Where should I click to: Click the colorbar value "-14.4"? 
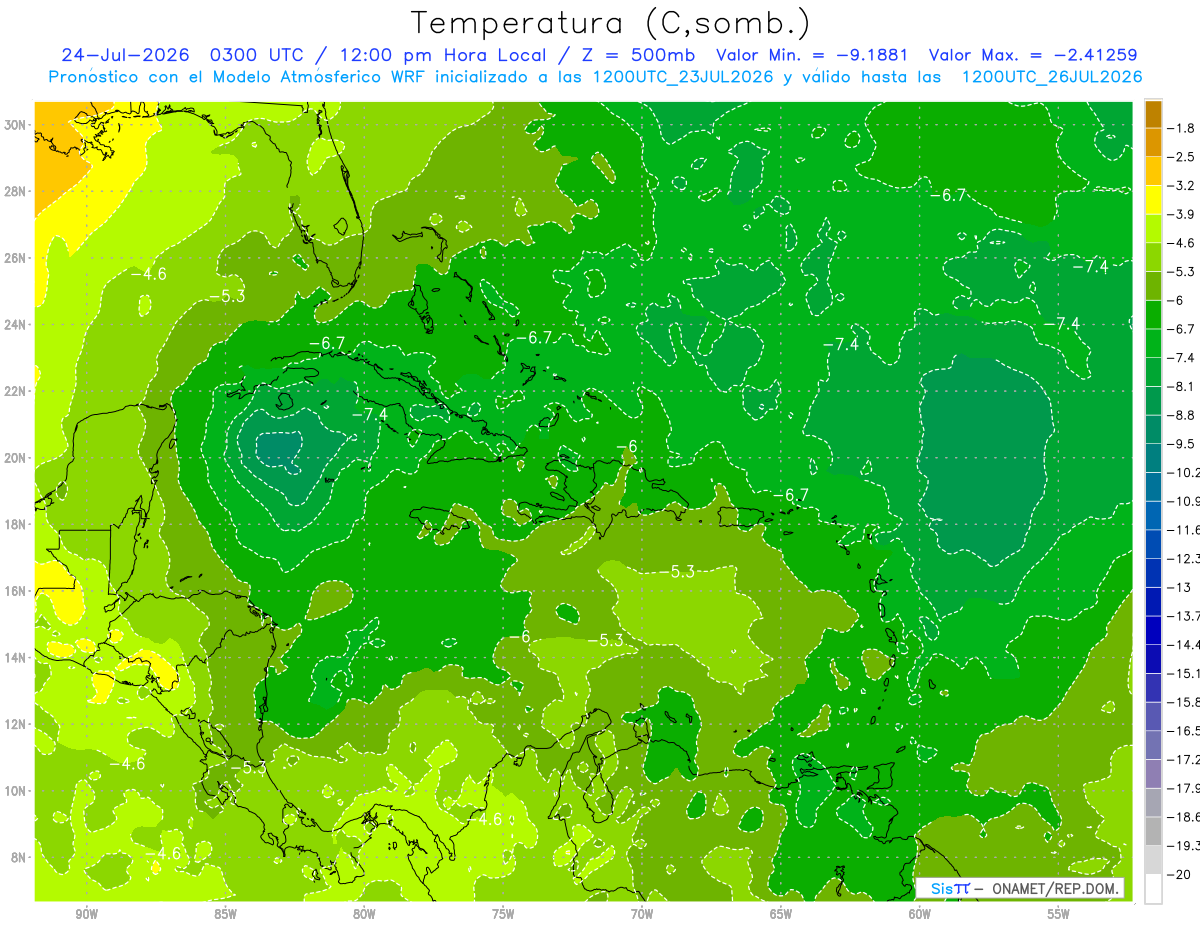pyautogui.click(x=1182, y=644)
